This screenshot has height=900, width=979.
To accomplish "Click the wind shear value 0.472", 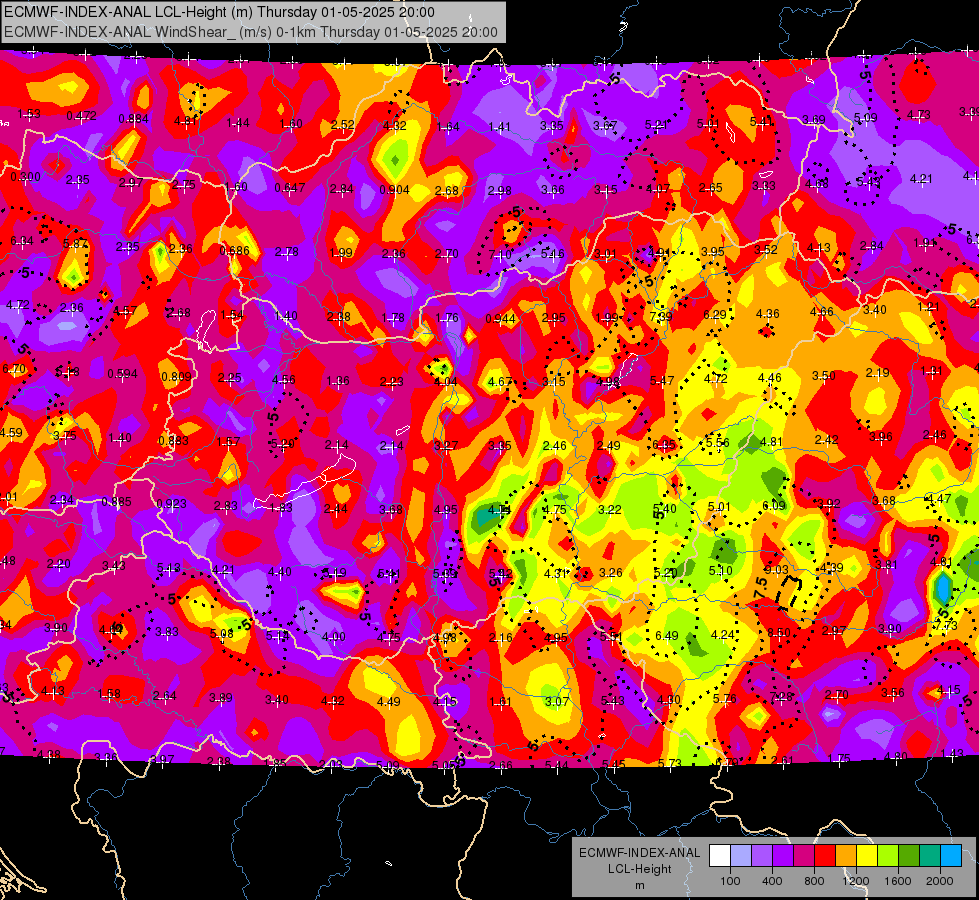I will coord(81,116).
